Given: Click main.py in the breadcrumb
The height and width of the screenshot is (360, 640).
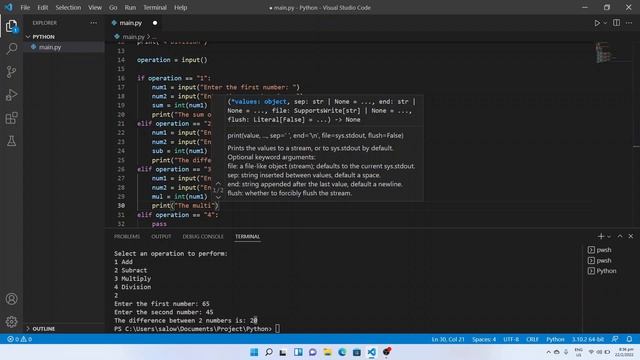Looking at the screenshot, I should tap(133, 37).
